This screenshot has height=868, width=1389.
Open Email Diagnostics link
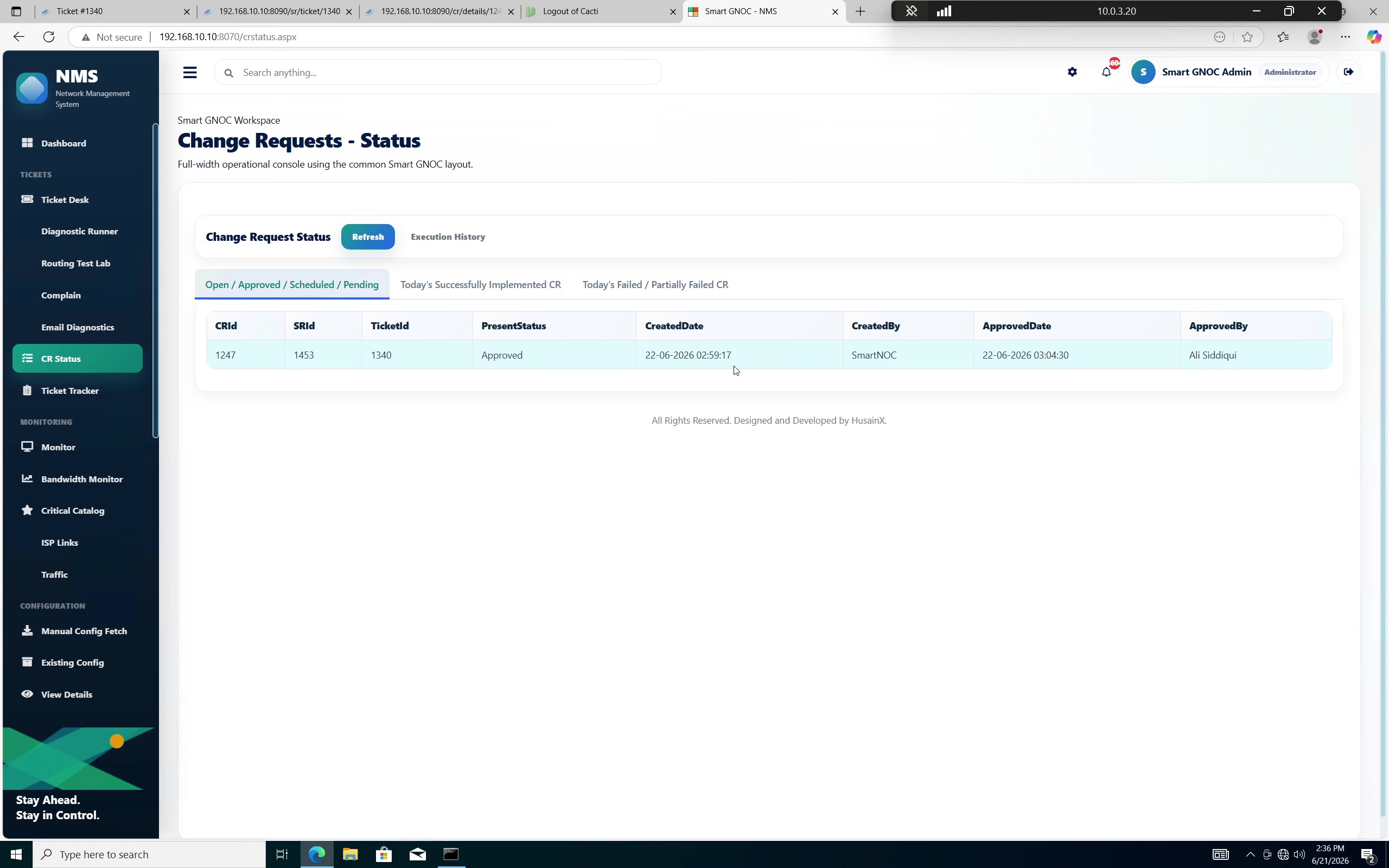click(x=78, y=327)
